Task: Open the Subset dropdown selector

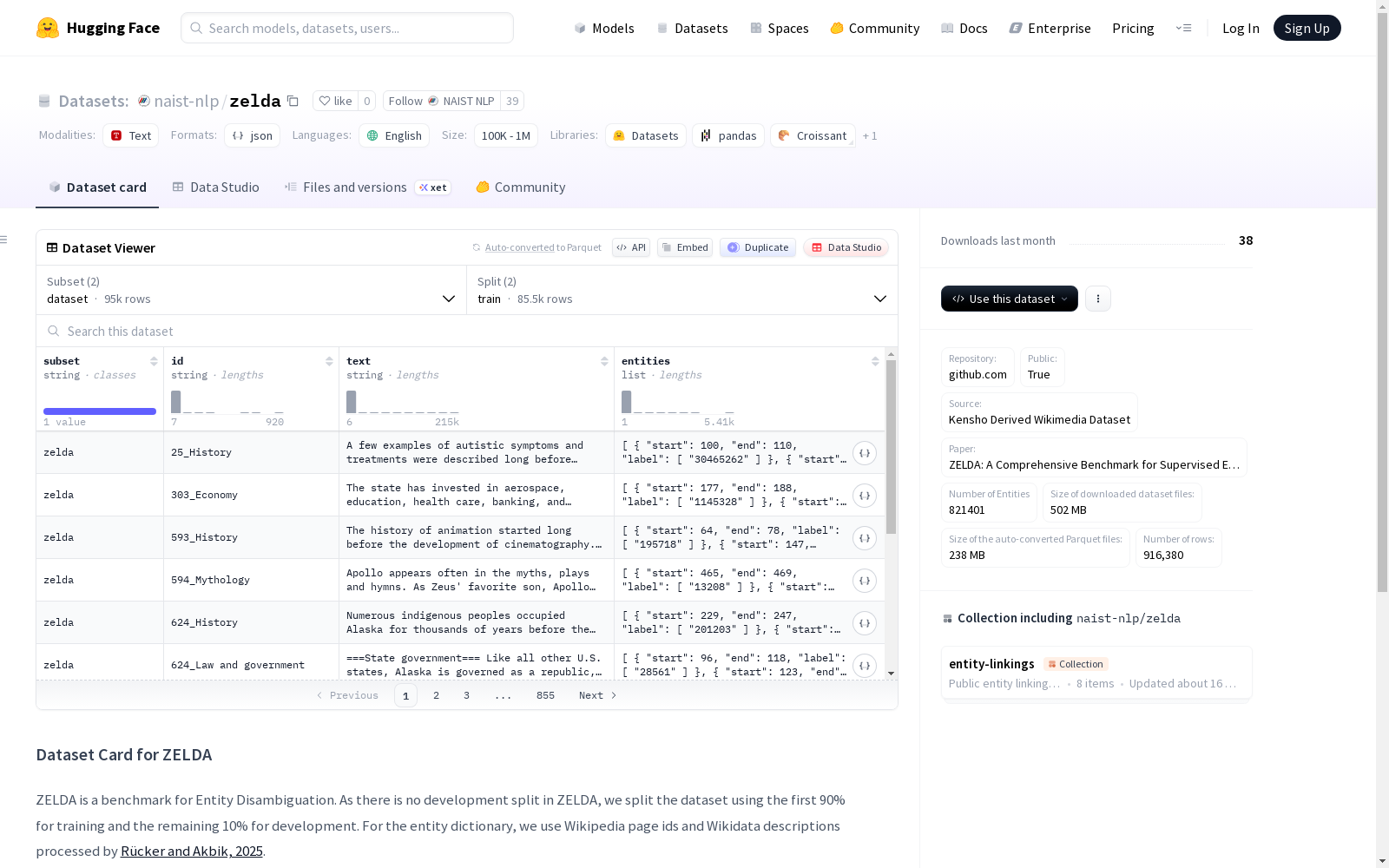Action: tap(251, 290)
